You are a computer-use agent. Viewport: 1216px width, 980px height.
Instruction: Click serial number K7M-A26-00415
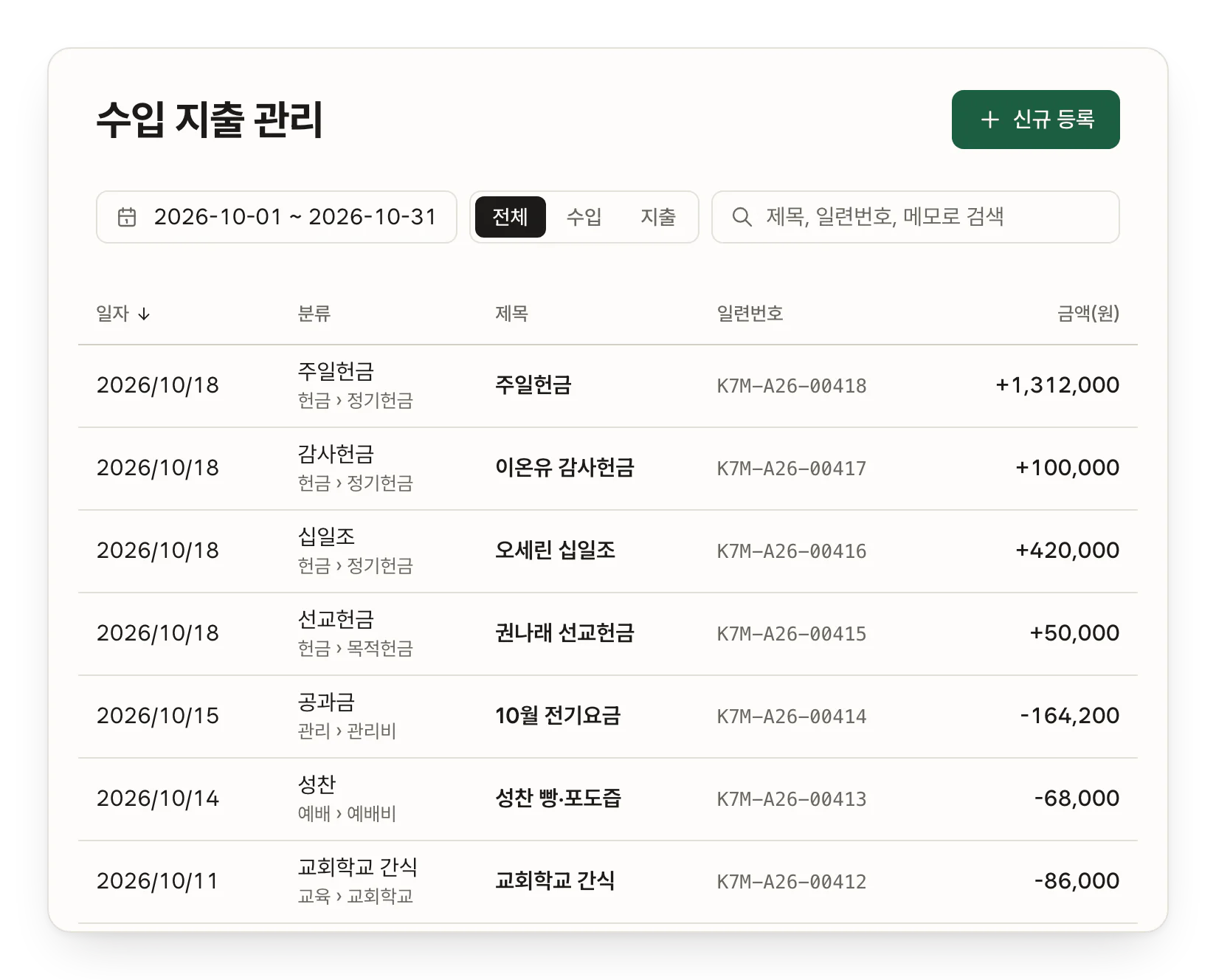pos(792,634)
